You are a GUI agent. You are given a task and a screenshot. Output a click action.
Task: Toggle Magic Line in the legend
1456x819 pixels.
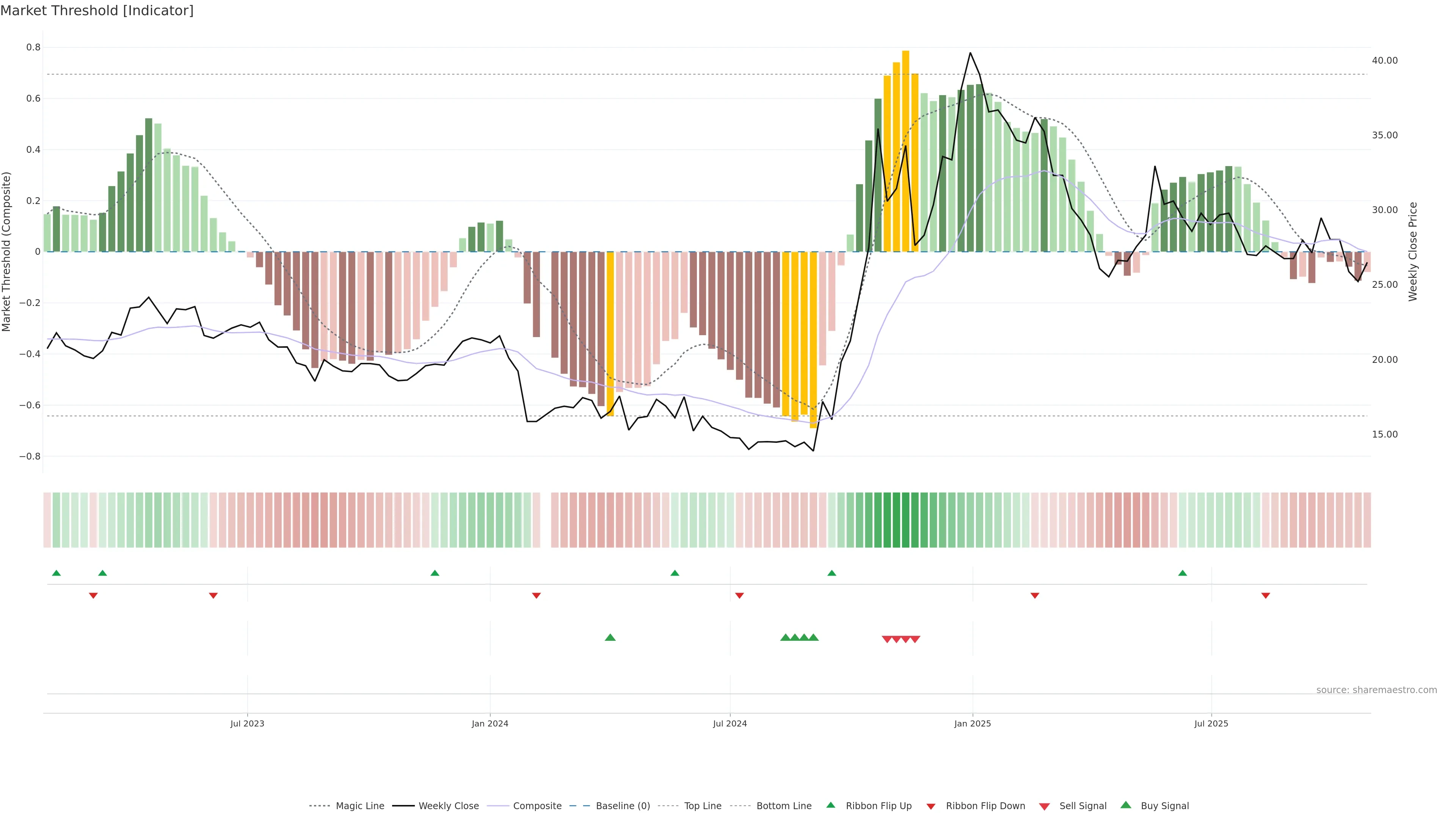[x=359, y=806]
